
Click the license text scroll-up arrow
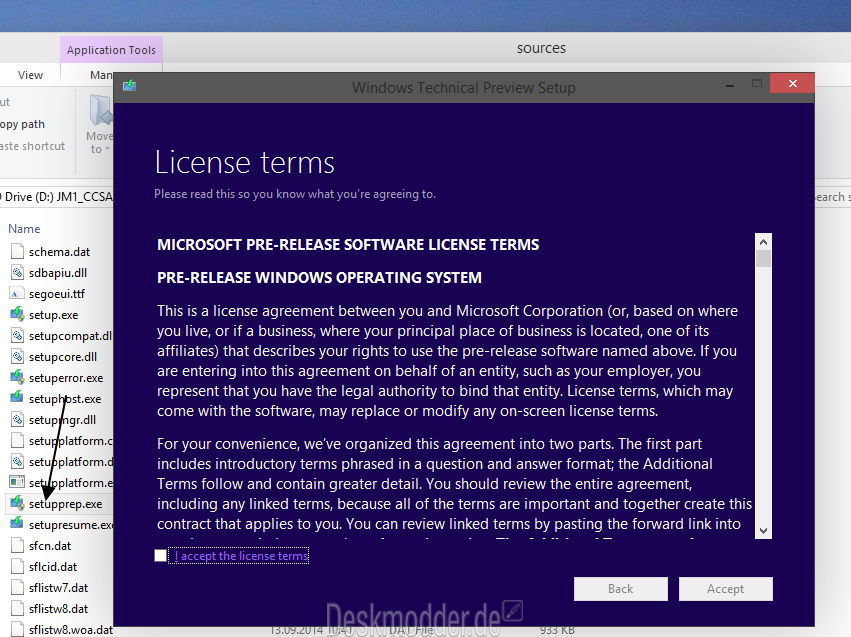point(763,241)
